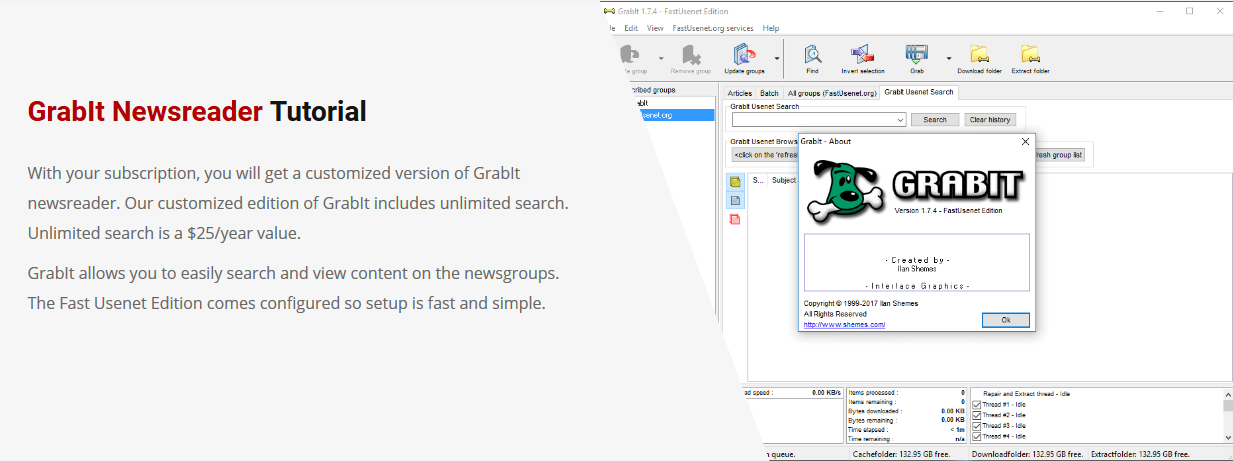Open the Download folder icon
This screenshot has width=1233, height=461.
pyautogui.click(x=979, y=54)
